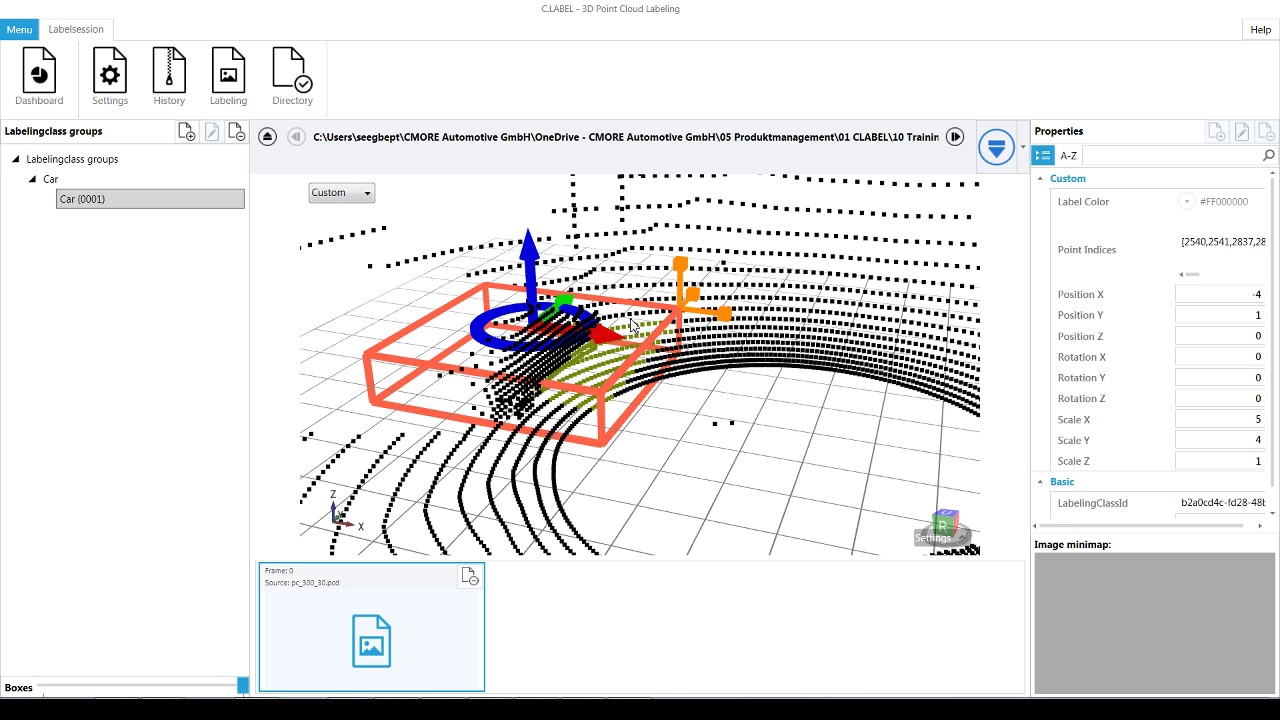Screen dimensions: 1280x720
Task: Click the blue round download-arrow button
Action: [996, 147]
